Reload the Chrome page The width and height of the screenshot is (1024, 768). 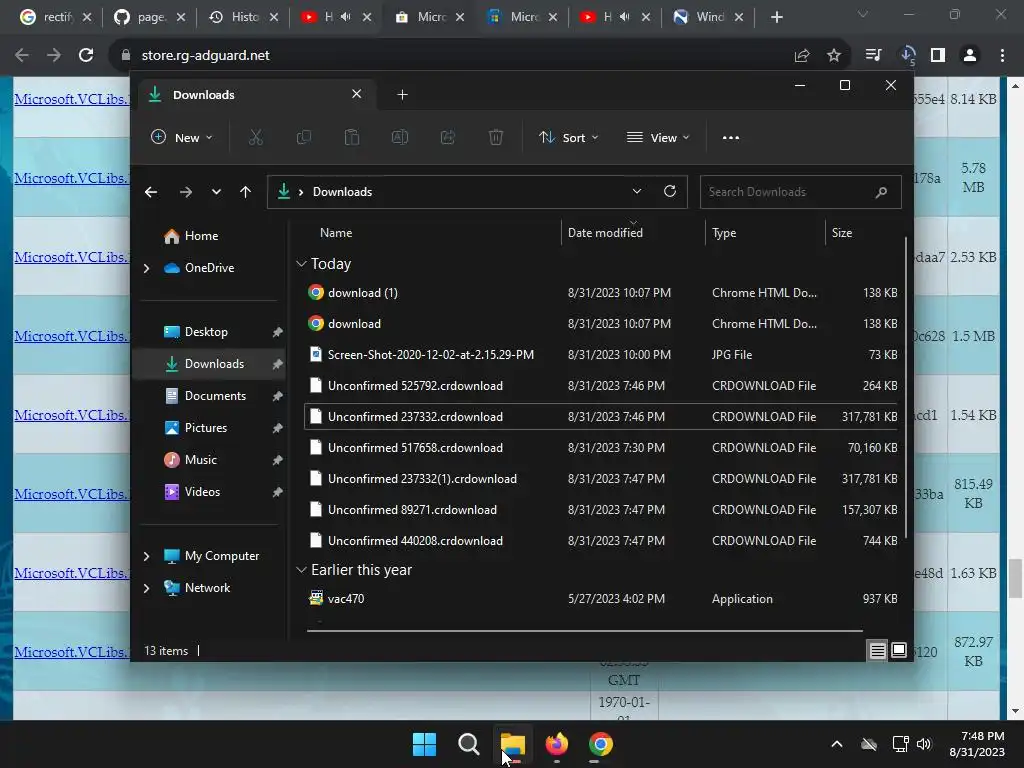(86, 56)
